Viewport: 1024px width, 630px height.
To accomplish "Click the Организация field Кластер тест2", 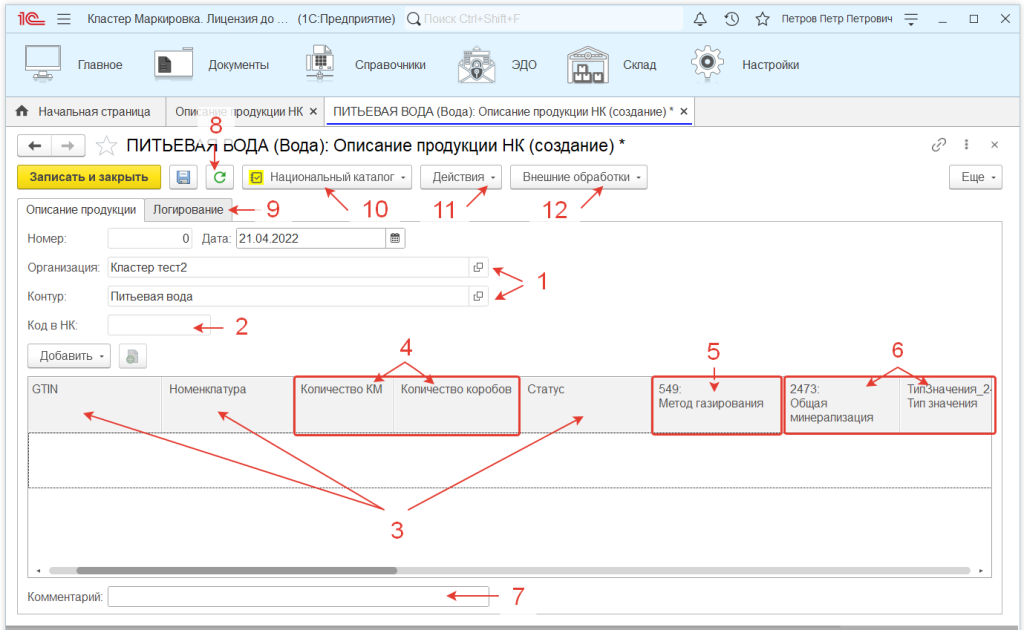I will click(288, 267).
